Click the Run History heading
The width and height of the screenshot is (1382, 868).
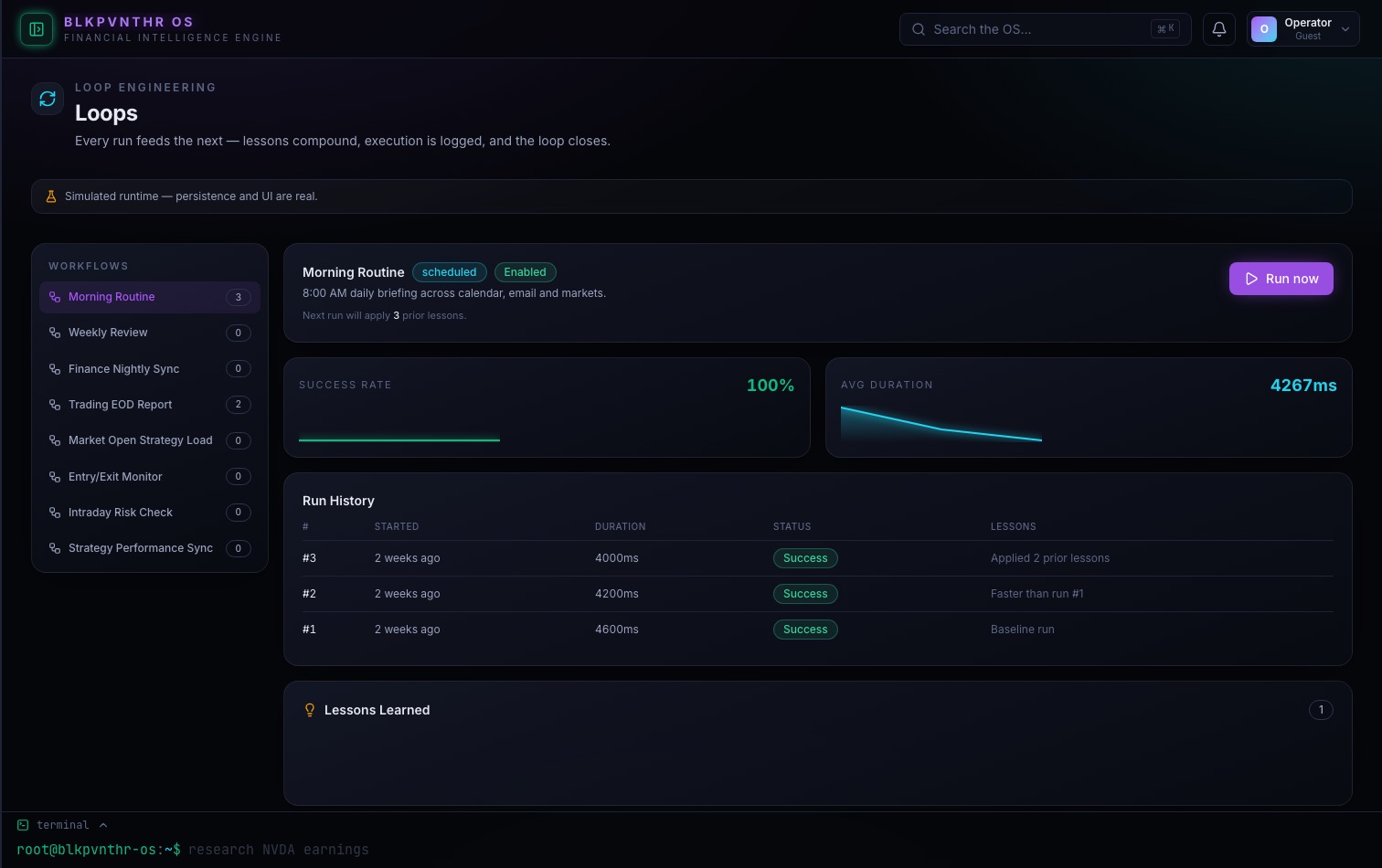(338, 501)
